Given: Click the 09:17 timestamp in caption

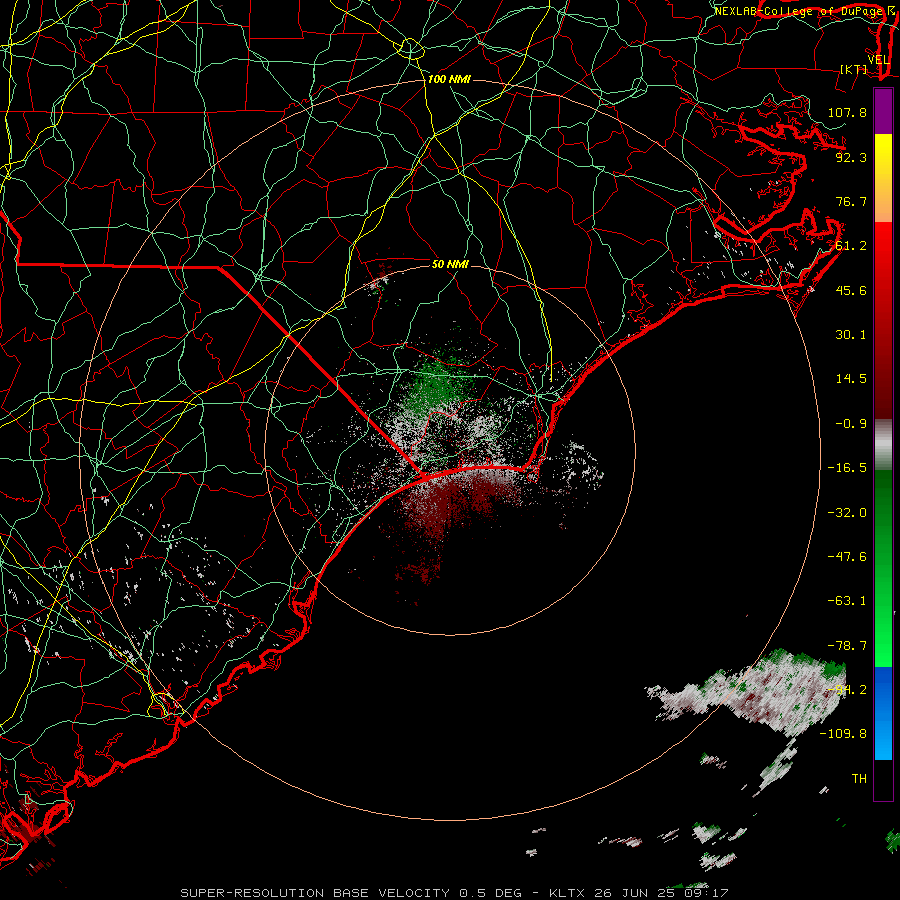Looking at the screenshot, I should tap(706, 893).
